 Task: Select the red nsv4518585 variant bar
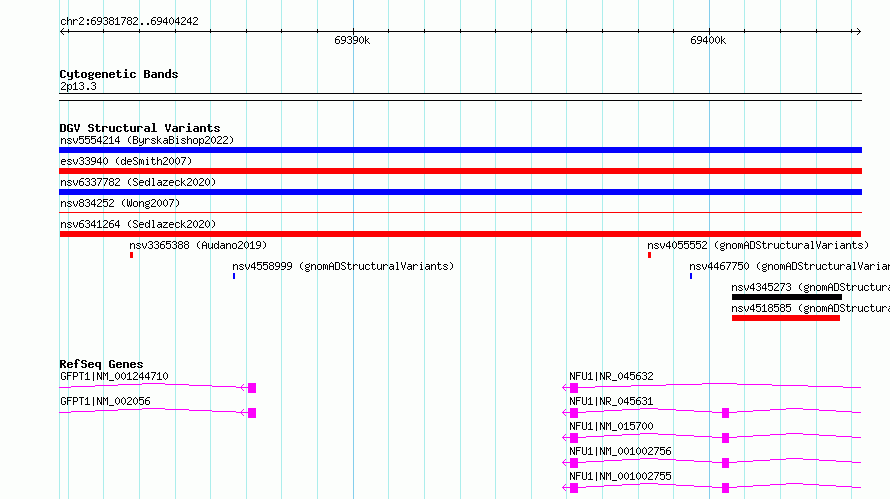(786, 318)
